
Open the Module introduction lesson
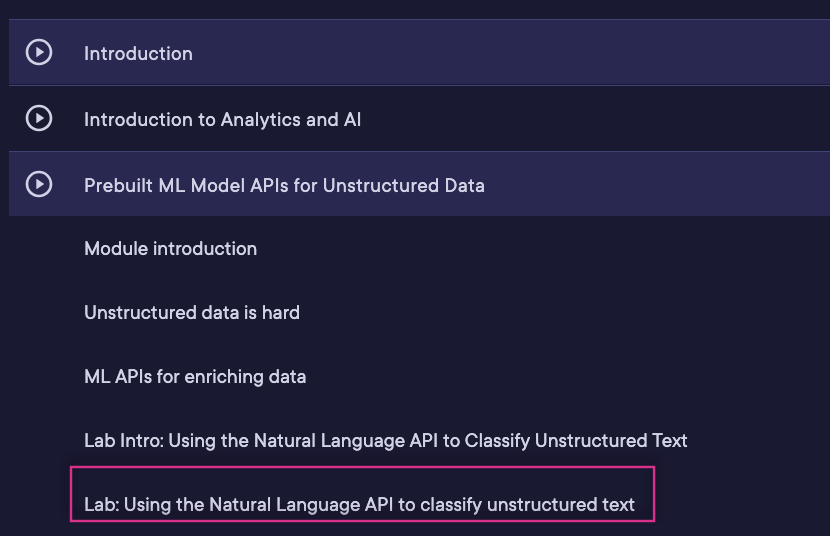[170, 249]
